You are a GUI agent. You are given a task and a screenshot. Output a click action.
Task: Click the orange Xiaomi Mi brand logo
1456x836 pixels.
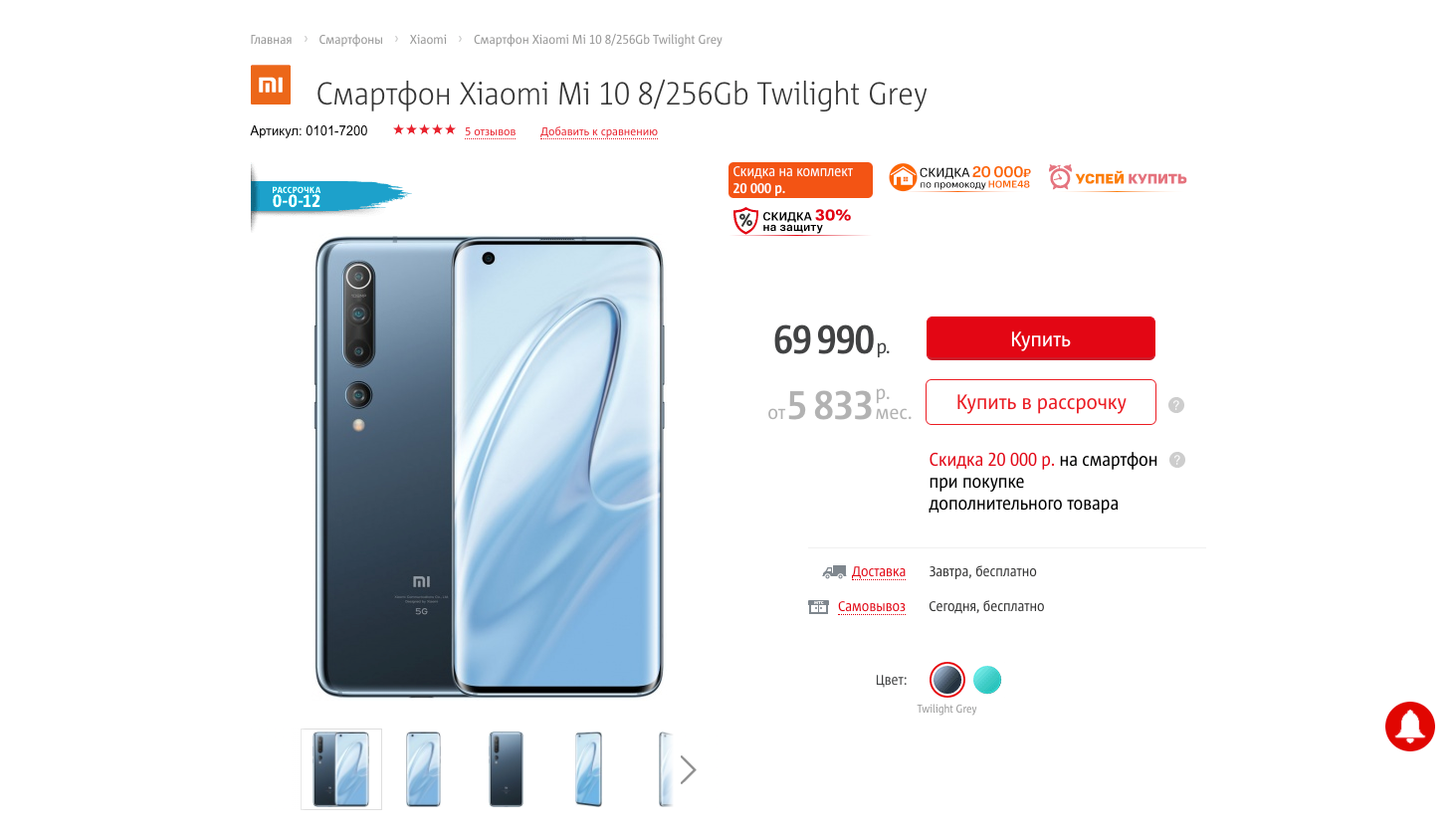[270, 86]
